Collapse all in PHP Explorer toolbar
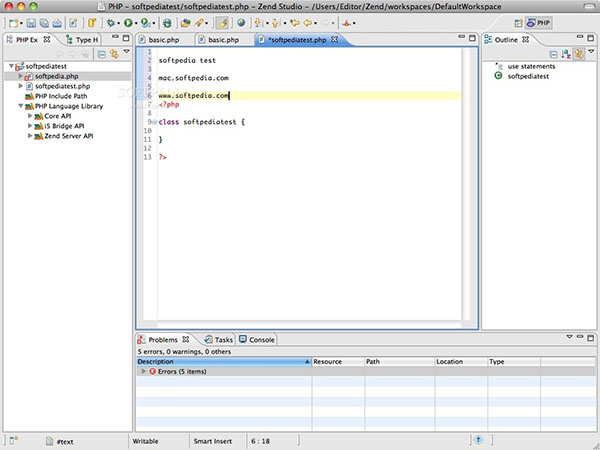This screenshot has width=600, height=450. click(x=101, y=54)
